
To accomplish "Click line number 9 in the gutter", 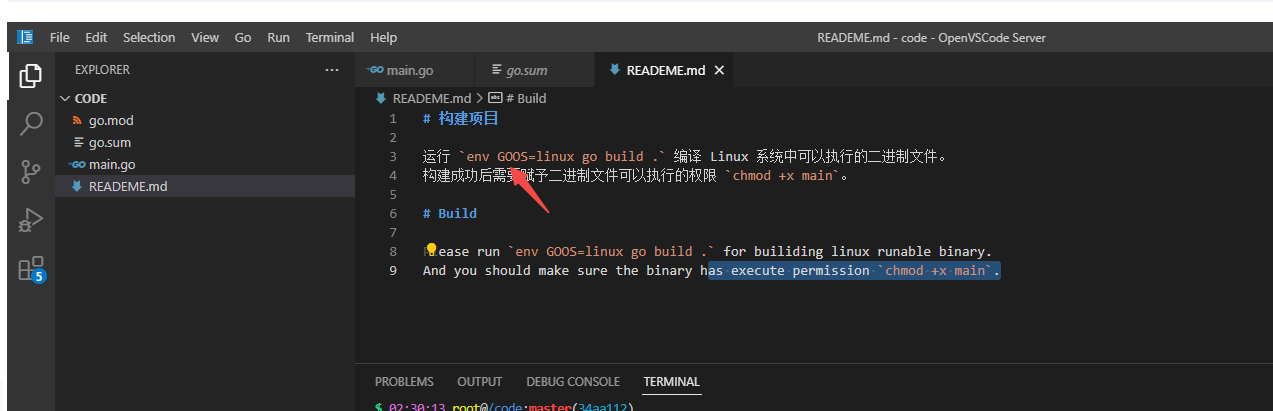I will tap(393, 270).
